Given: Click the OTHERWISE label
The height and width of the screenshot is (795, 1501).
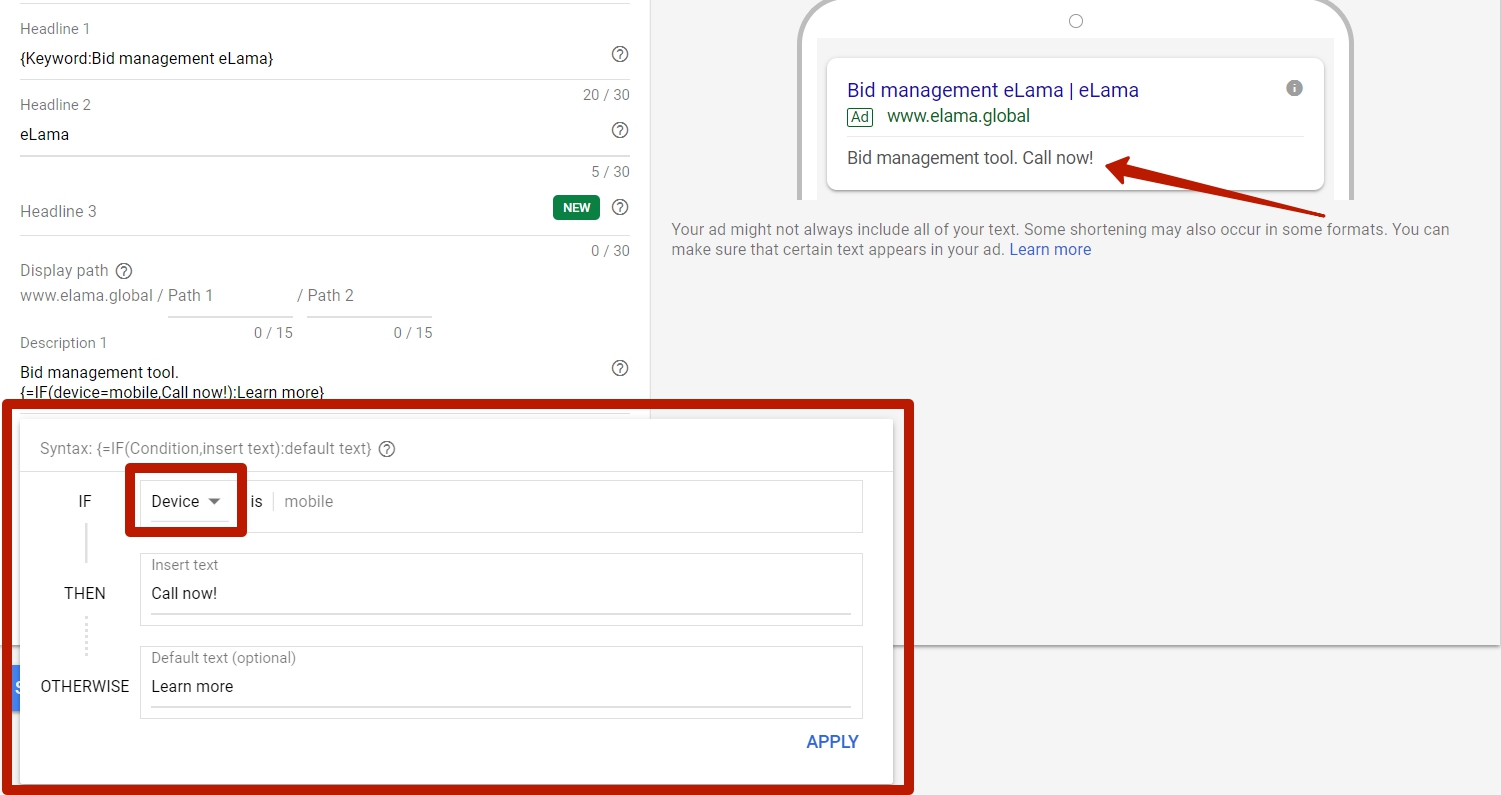Looking at the screenshot, I should [x=85, y=687].
